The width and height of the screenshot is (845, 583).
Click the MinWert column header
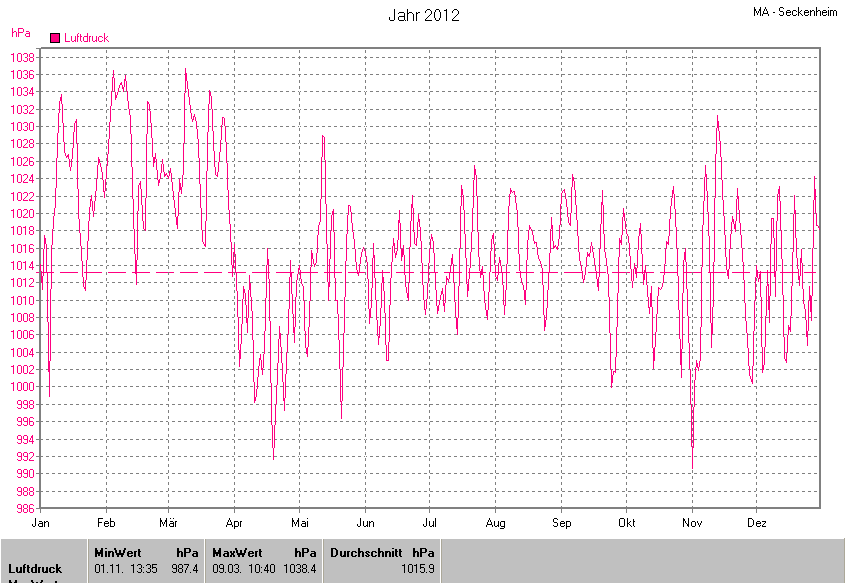[118, 552]
